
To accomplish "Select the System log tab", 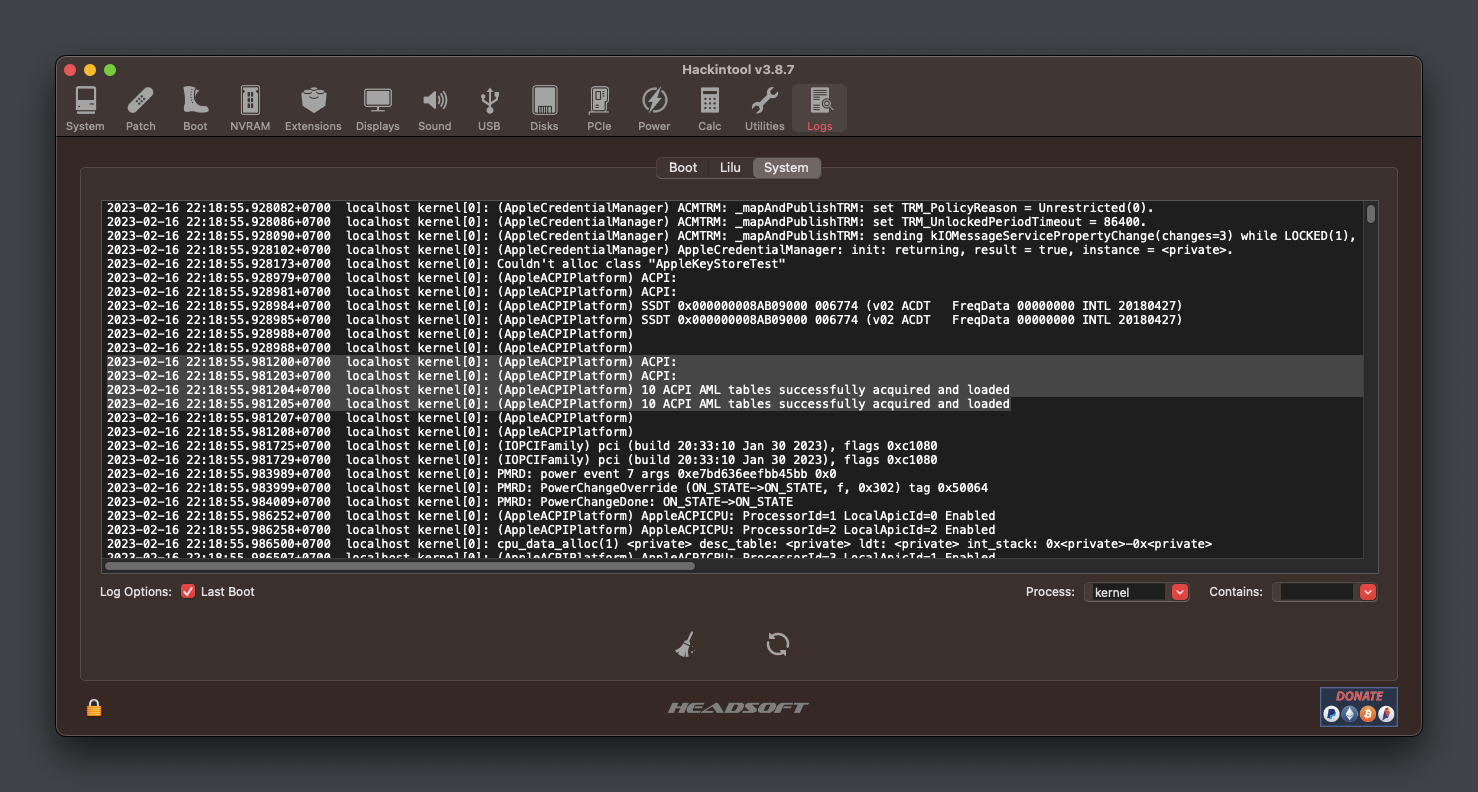I will [786, 168].
